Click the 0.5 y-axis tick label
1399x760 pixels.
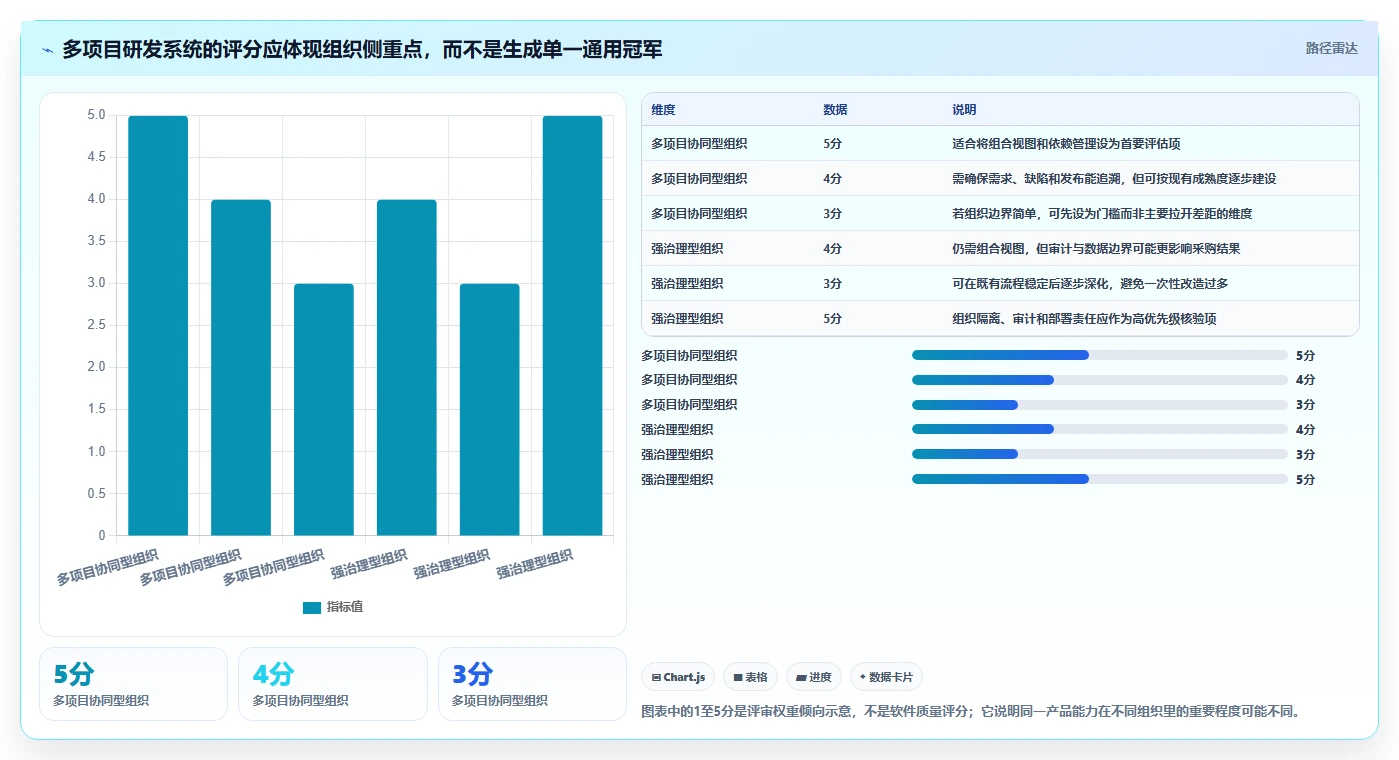97,493
